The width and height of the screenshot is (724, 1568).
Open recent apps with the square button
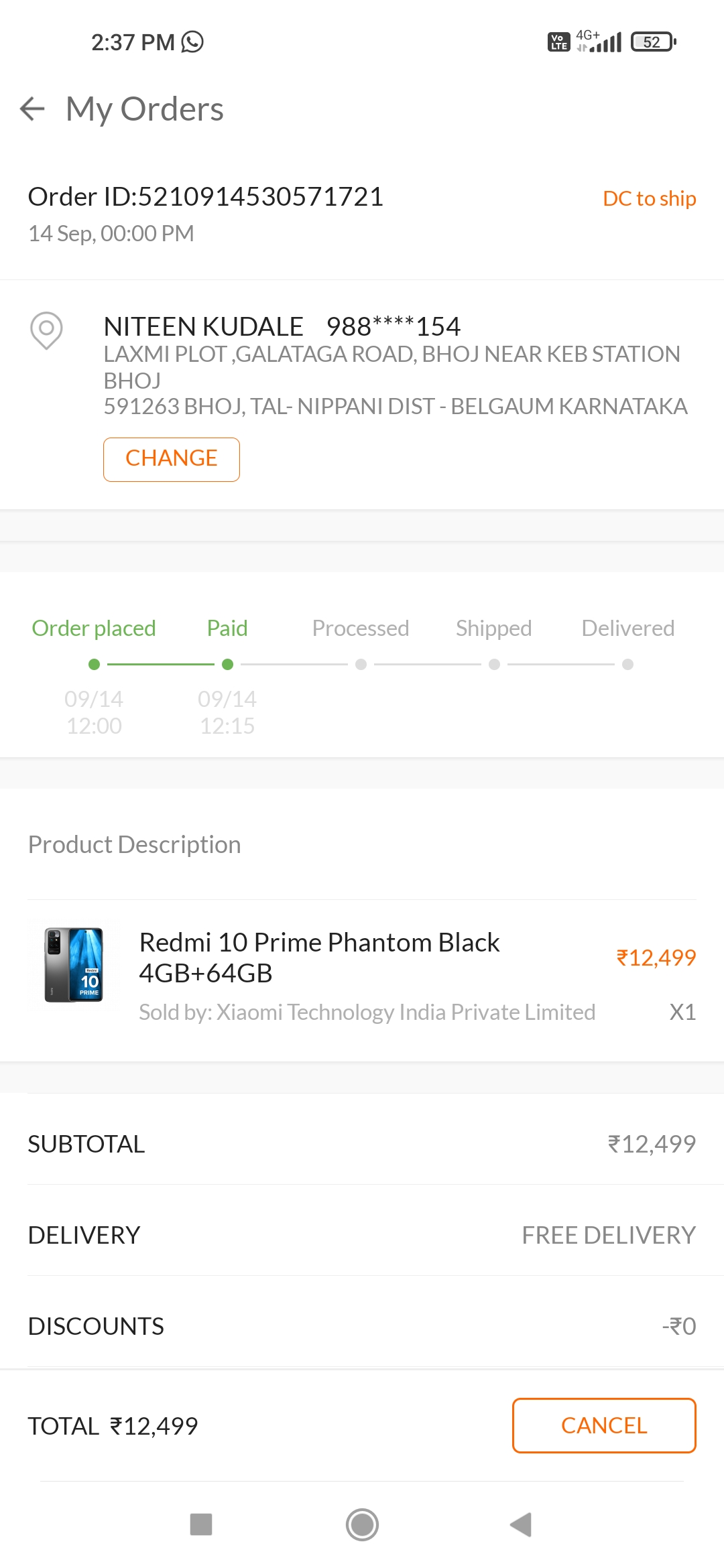pos(201,1524)
